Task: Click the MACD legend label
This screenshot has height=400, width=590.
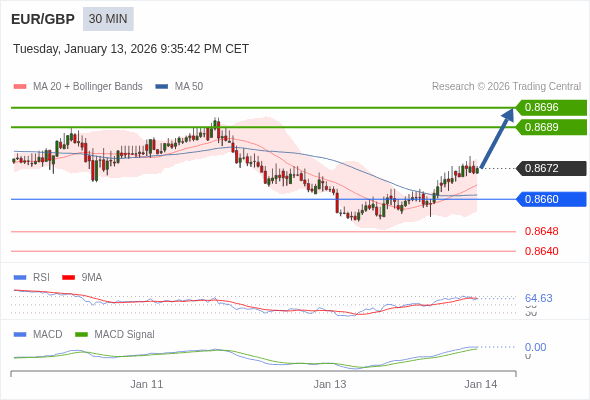Action: [x=48, y=335]
